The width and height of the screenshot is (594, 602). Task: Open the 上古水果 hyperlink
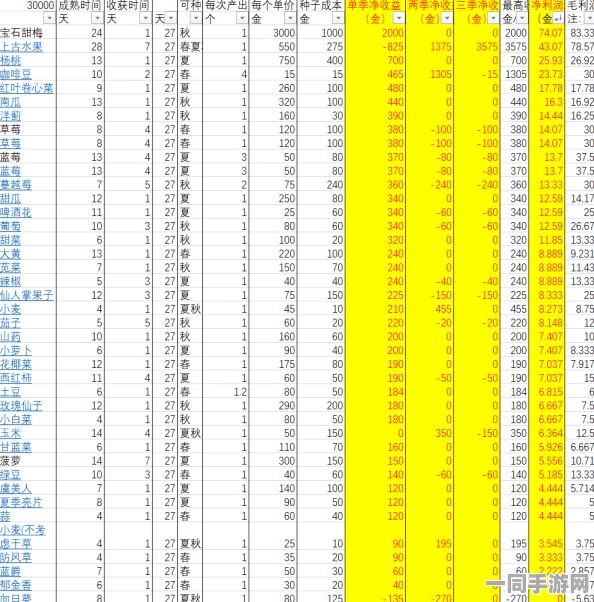point(22,47)
